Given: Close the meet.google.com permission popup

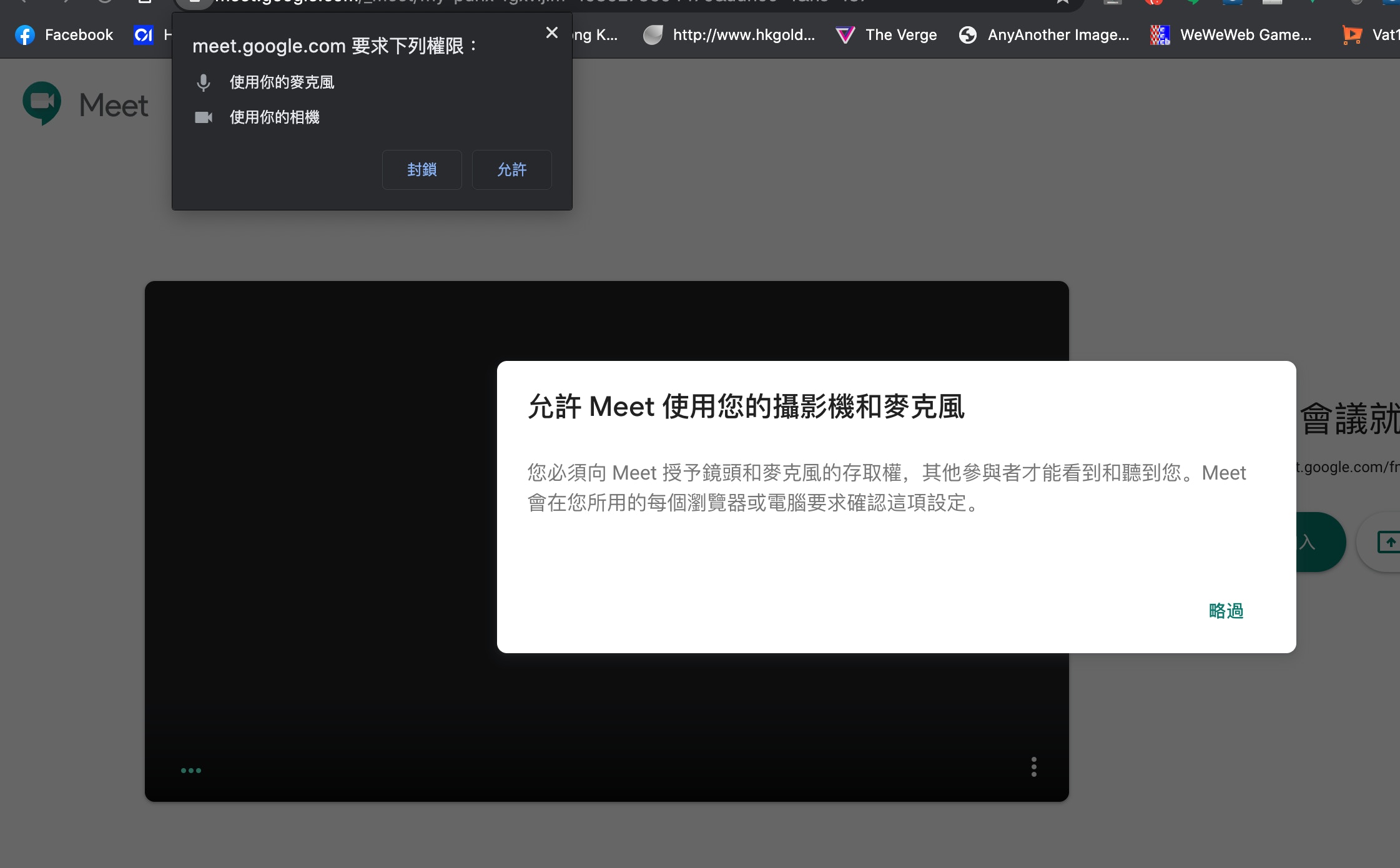Looking at the screenshot, I should coord(551,32).
